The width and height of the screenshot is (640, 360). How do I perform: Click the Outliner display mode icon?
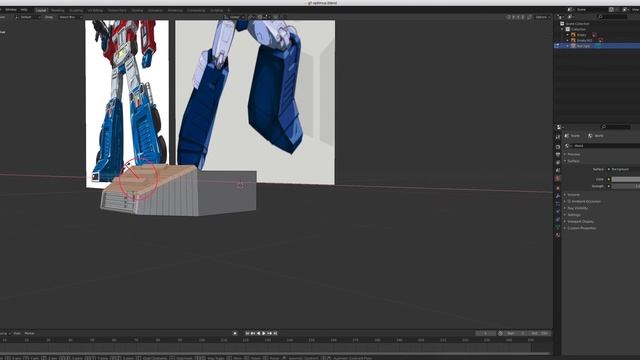point(571,17)
